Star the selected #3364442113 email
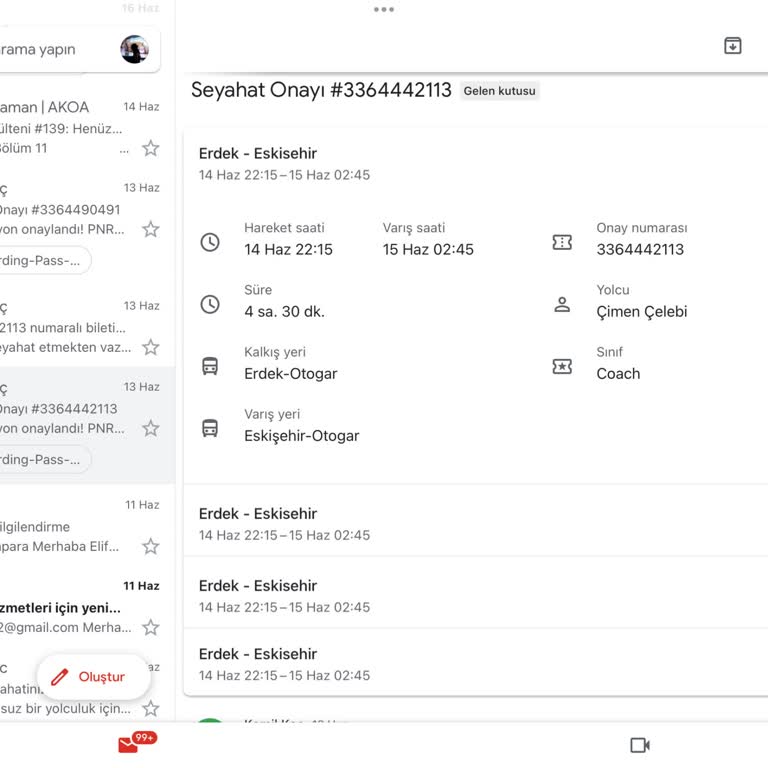 tap(150, 428)
